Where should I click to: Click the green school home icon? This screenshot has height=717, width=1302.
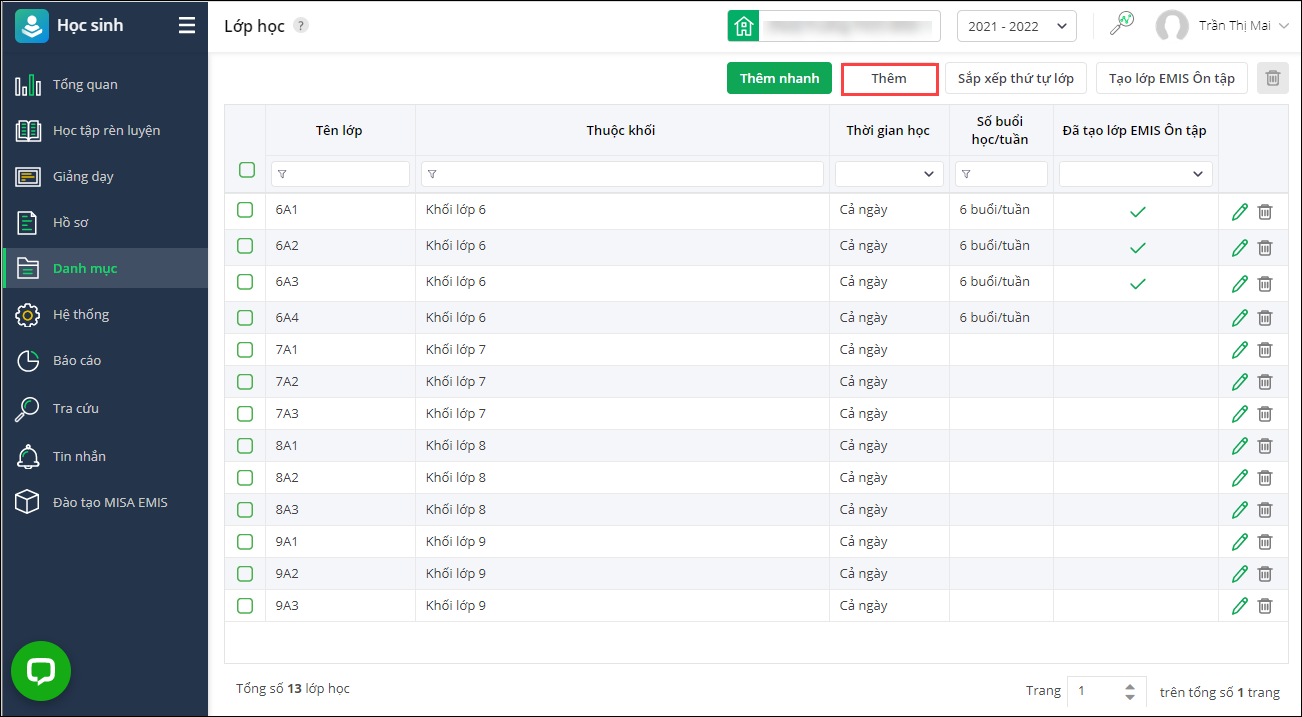pos(743,26)
